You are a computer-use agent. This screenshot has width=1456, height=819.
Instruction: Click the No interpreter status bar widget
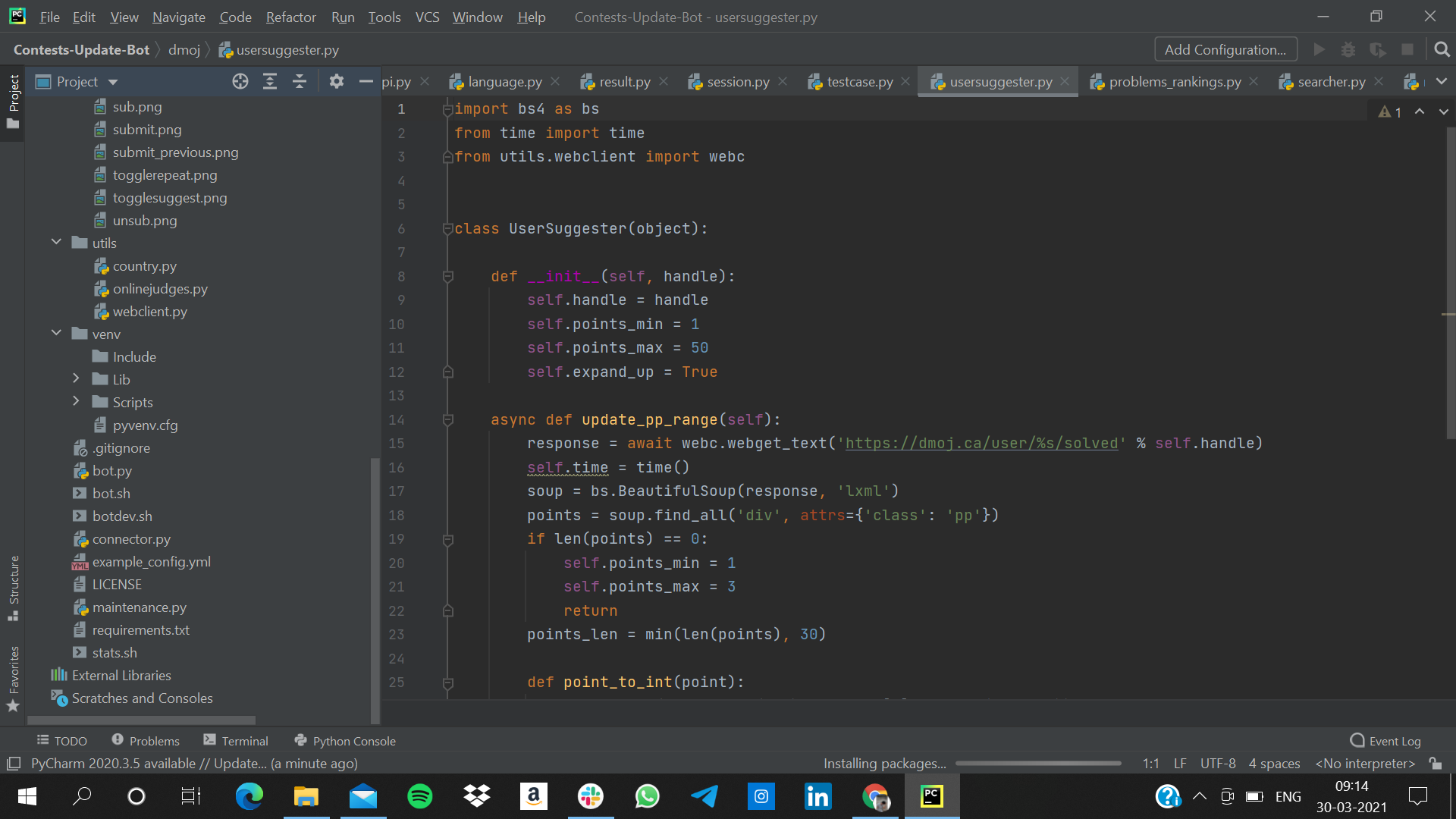coord(1365,763)
